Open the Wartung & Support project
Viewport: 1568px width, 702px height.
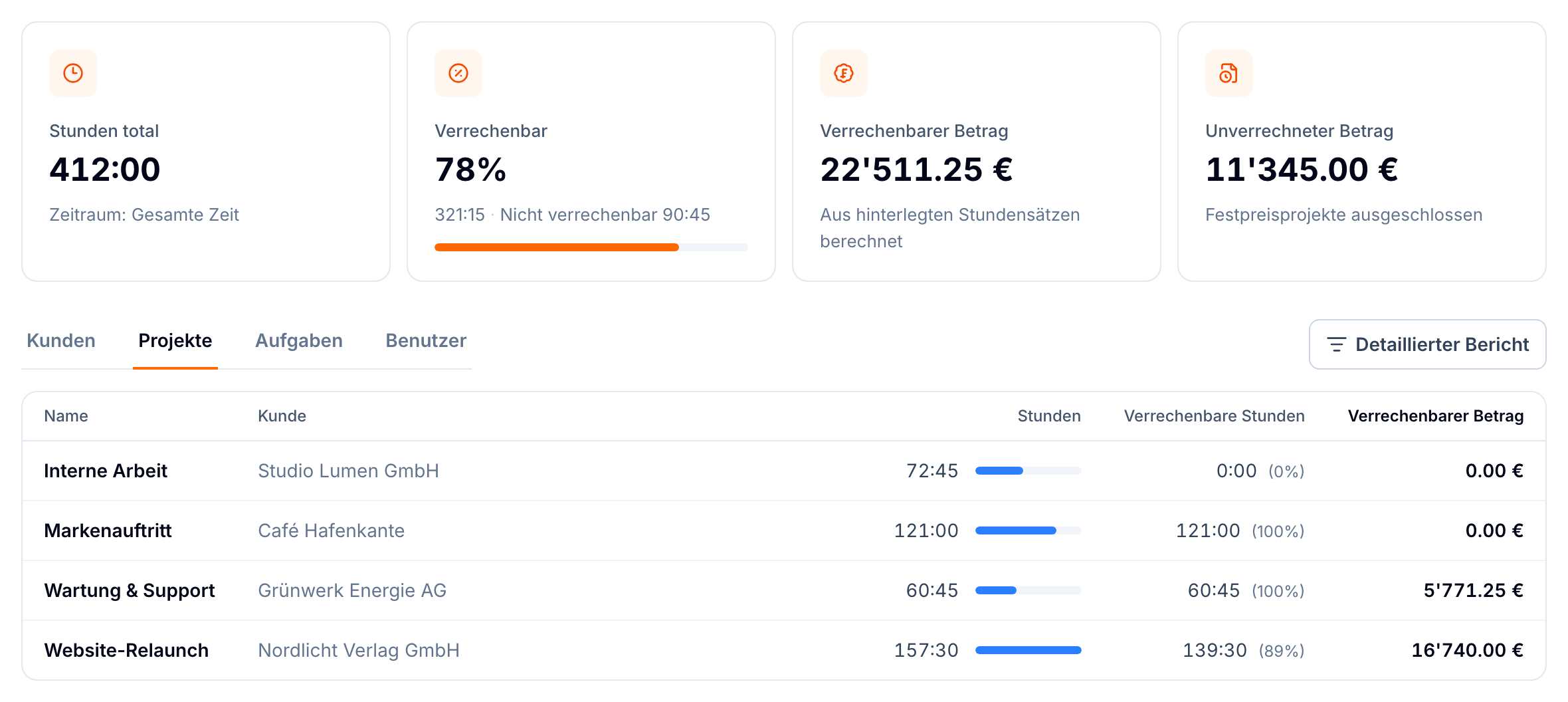click(130, 590)
